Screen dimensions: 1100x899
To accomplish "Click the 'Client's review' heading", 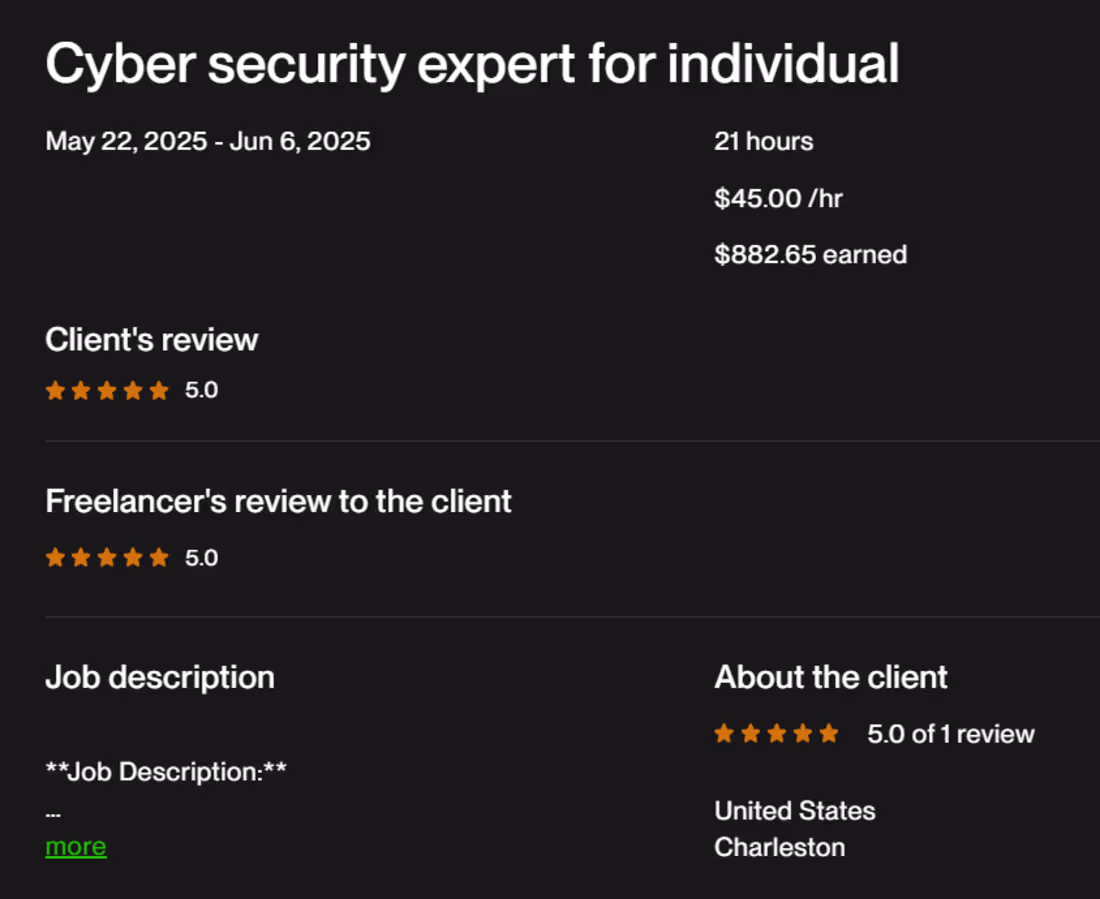I will (151, 339).
